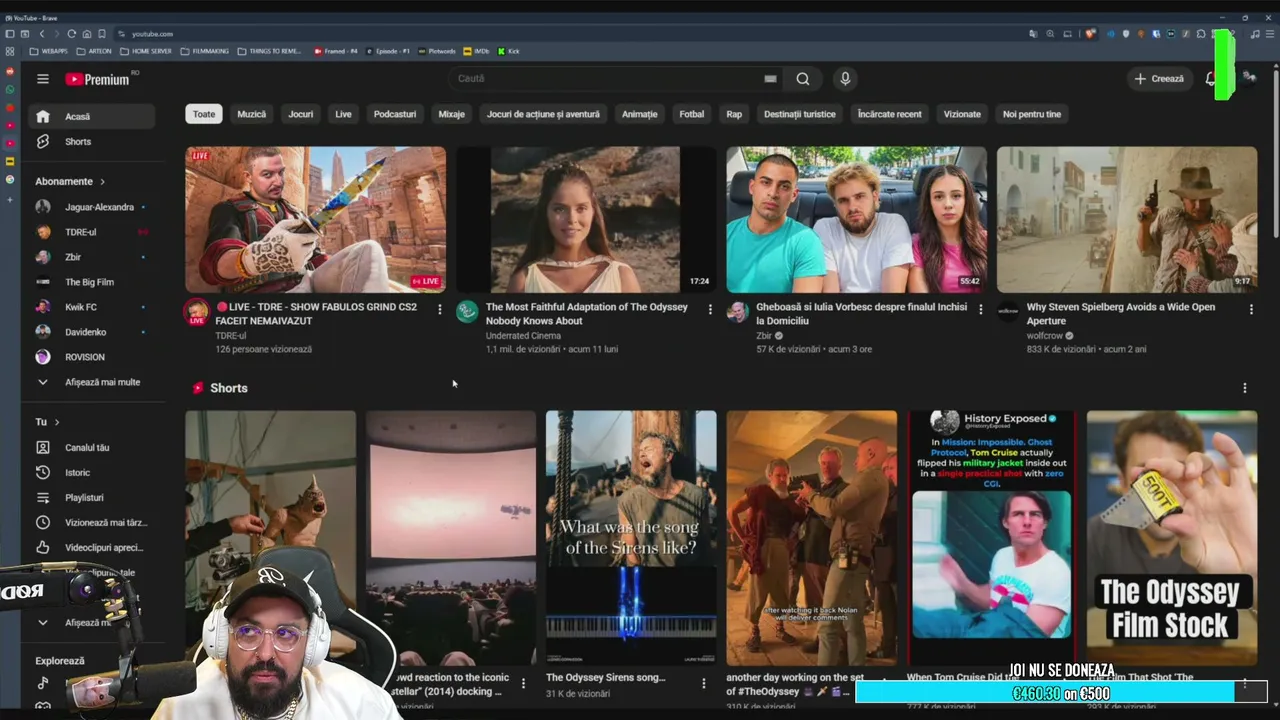Open the Kick bookmark
1280x720 pixels.
(x=508, y=51)
